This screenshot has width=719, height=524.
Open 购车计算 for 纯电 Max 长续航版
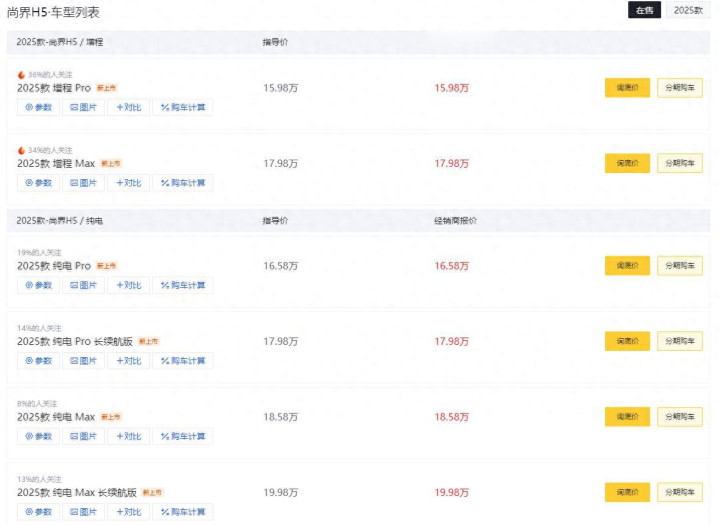coord(183,512)
